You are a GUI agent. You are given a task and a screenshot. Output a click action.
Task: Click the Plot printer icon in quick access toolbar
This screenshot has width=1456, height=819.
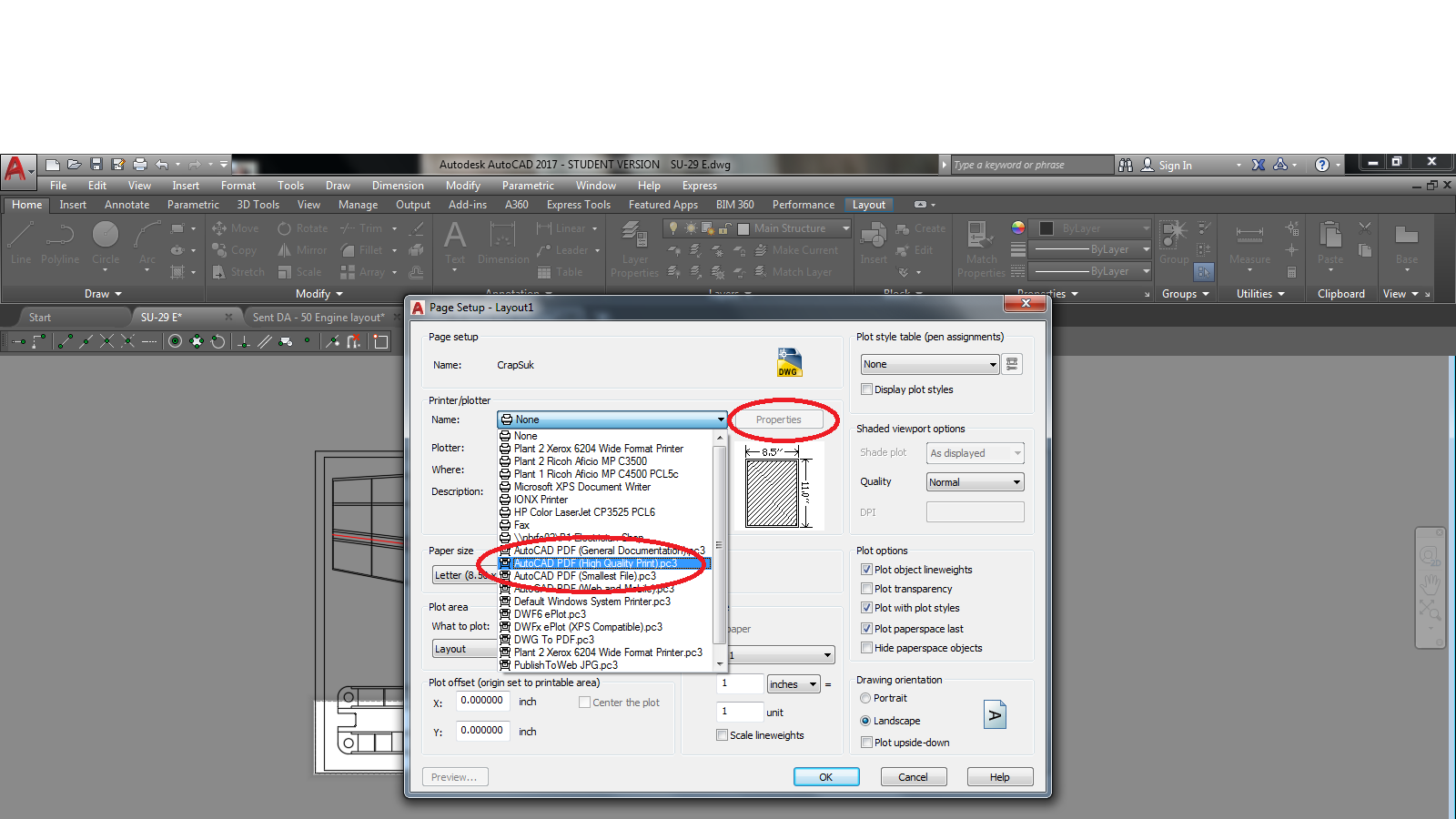pyautogui.click(x=140, y=165)
